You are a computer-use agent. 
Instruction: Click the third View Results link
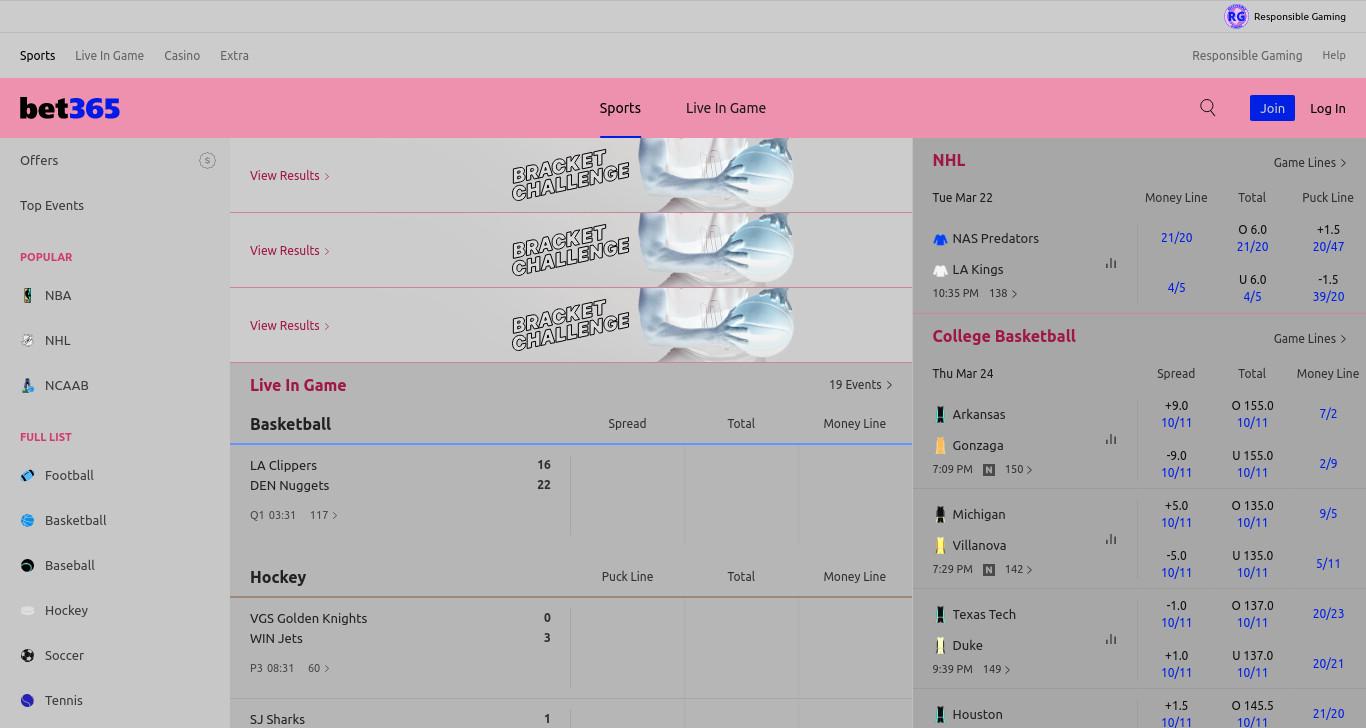(x=290, y=325)
